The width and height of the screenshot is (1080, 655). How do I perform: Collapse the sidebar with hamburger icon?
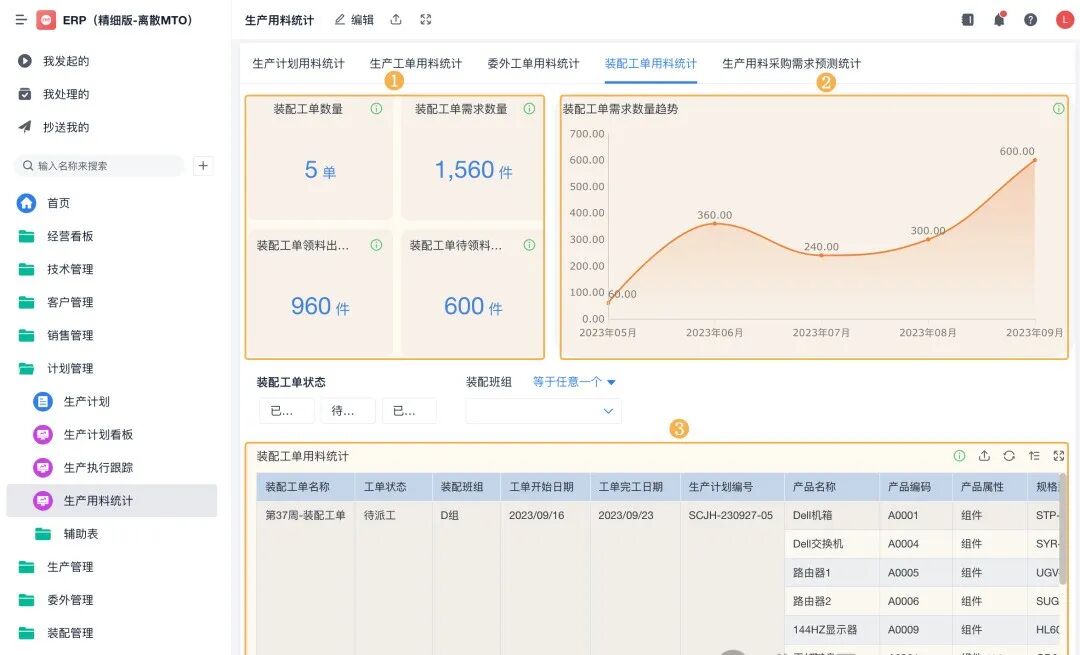coord(21,20)
